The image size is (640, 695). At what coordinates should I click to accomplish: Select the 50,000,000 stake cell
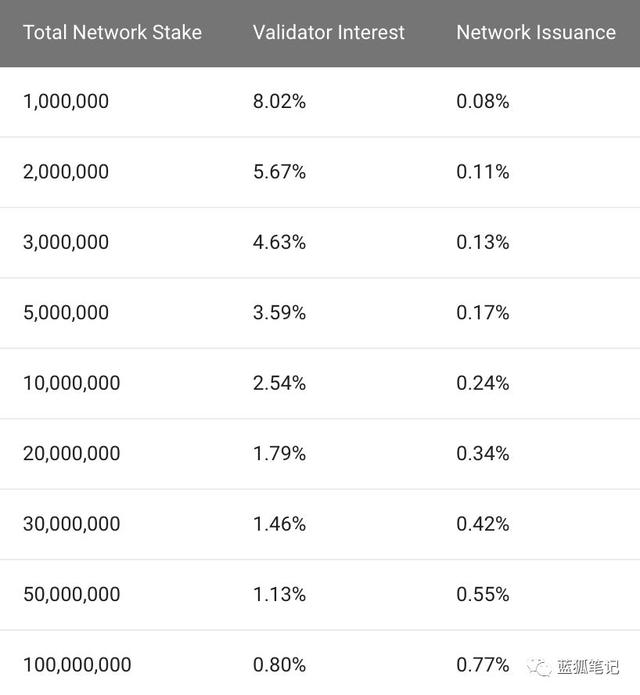click(72, 595)
